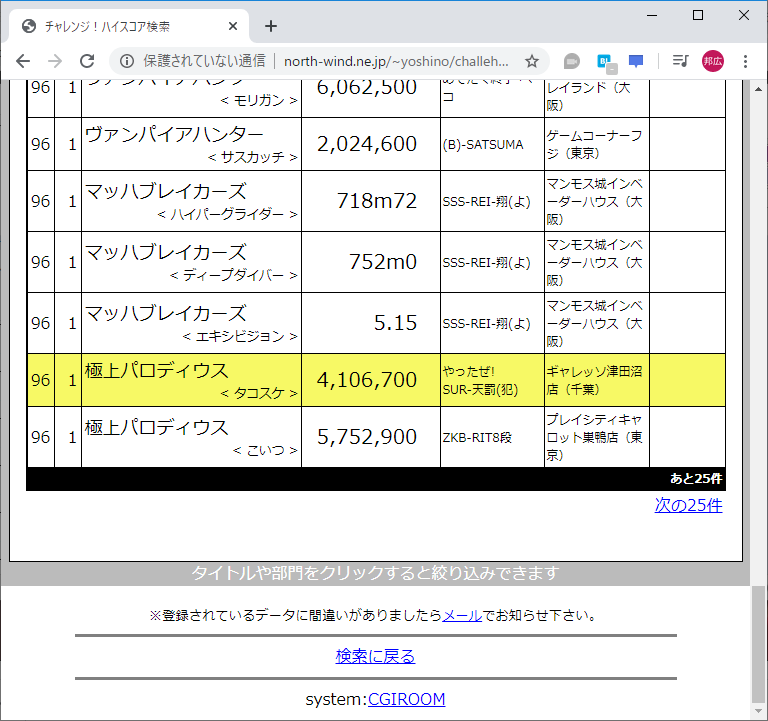Click the browser forward arrow

point(55,61)
